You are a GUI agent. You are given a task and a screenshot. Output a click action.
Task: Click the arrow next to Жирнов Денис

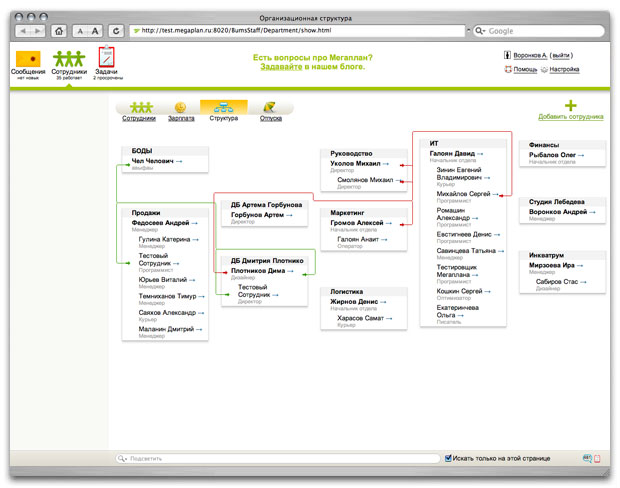pos(383,302)
